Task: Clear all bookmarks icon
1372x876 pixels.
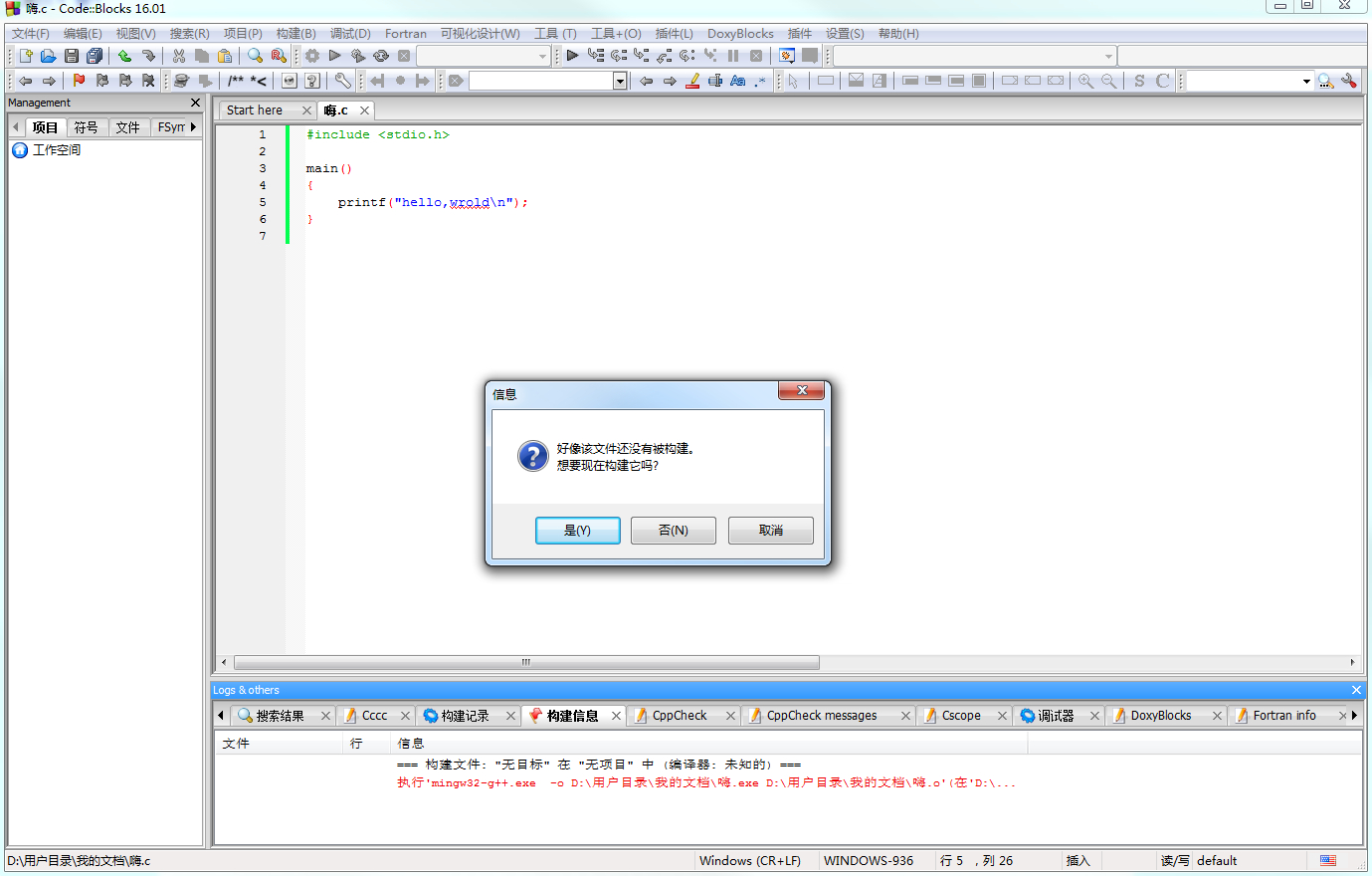Action: (x=148, y=81)
